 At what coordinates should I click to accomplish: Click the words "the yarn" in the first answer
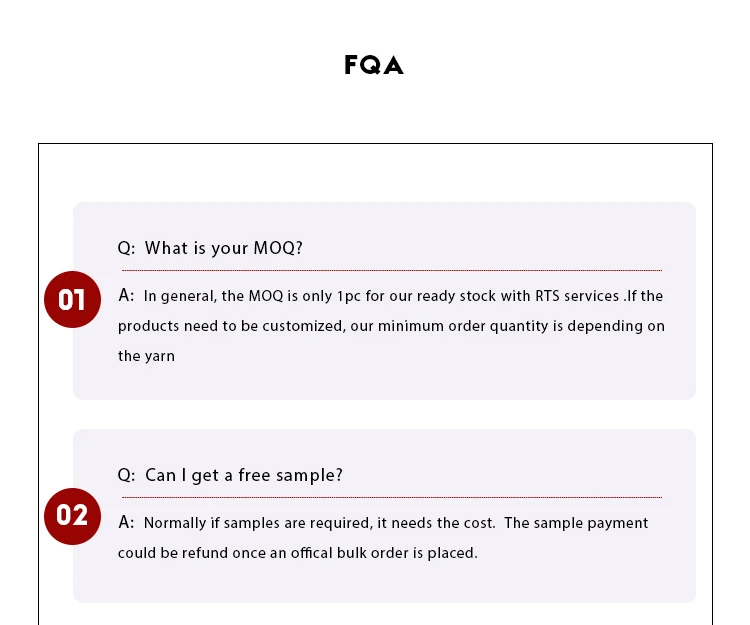click(x=146, y=356)
